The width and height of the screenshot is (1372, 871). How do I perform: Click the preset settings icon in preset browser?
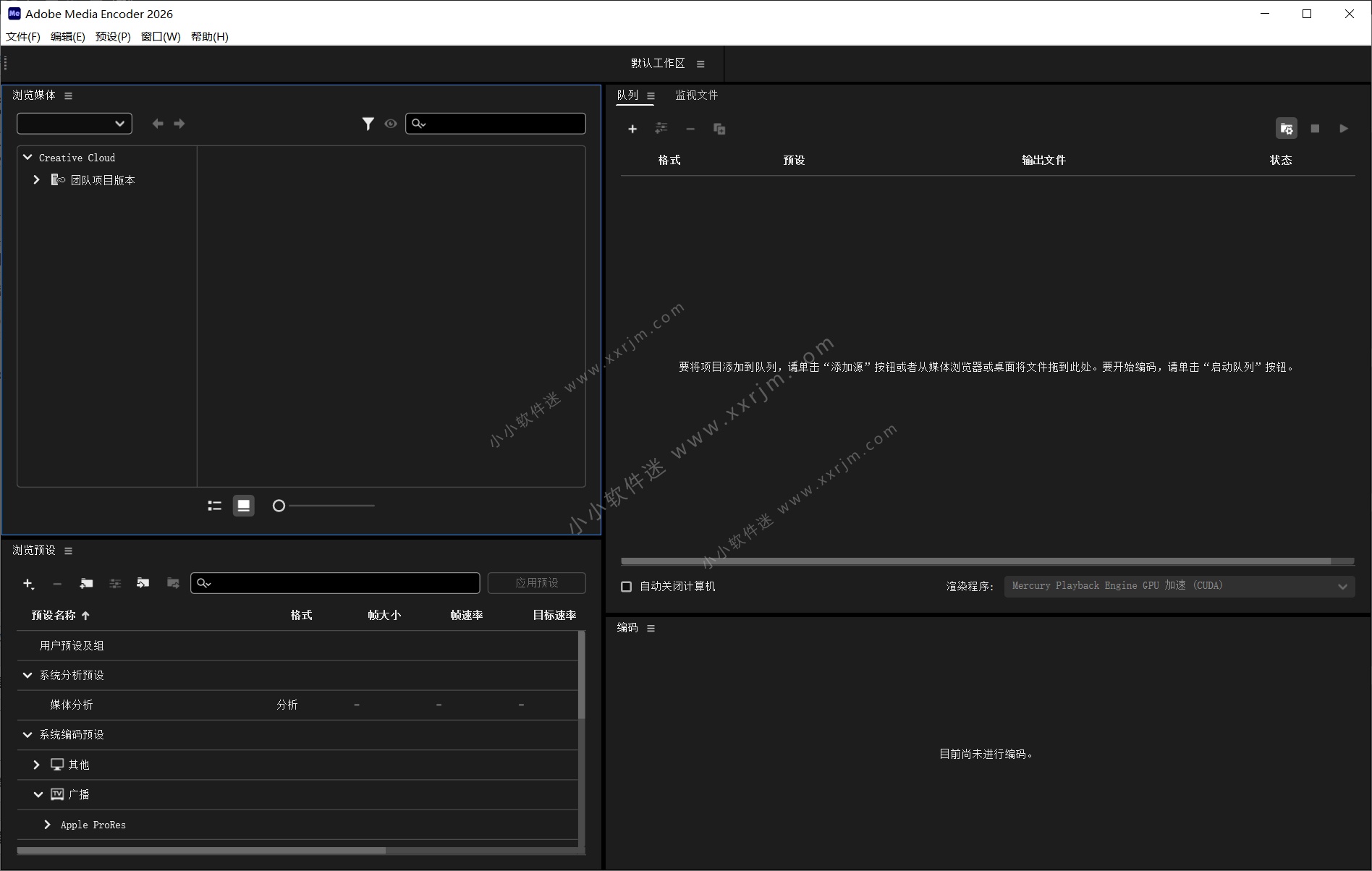point(114,583)
